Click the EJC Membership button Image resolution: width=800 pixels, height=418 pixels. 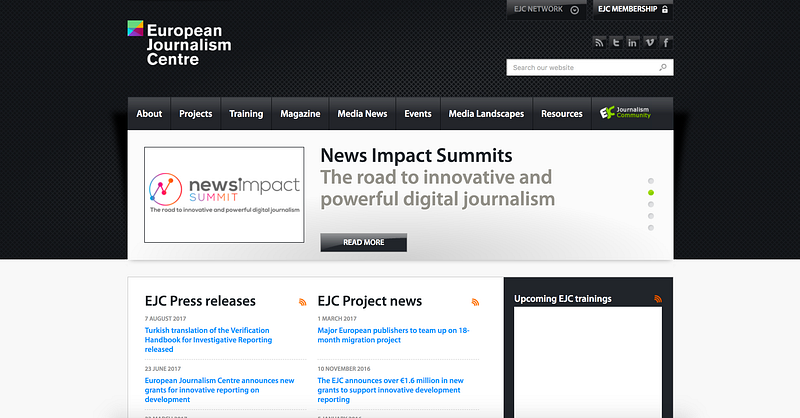click(x=633, y=9)
